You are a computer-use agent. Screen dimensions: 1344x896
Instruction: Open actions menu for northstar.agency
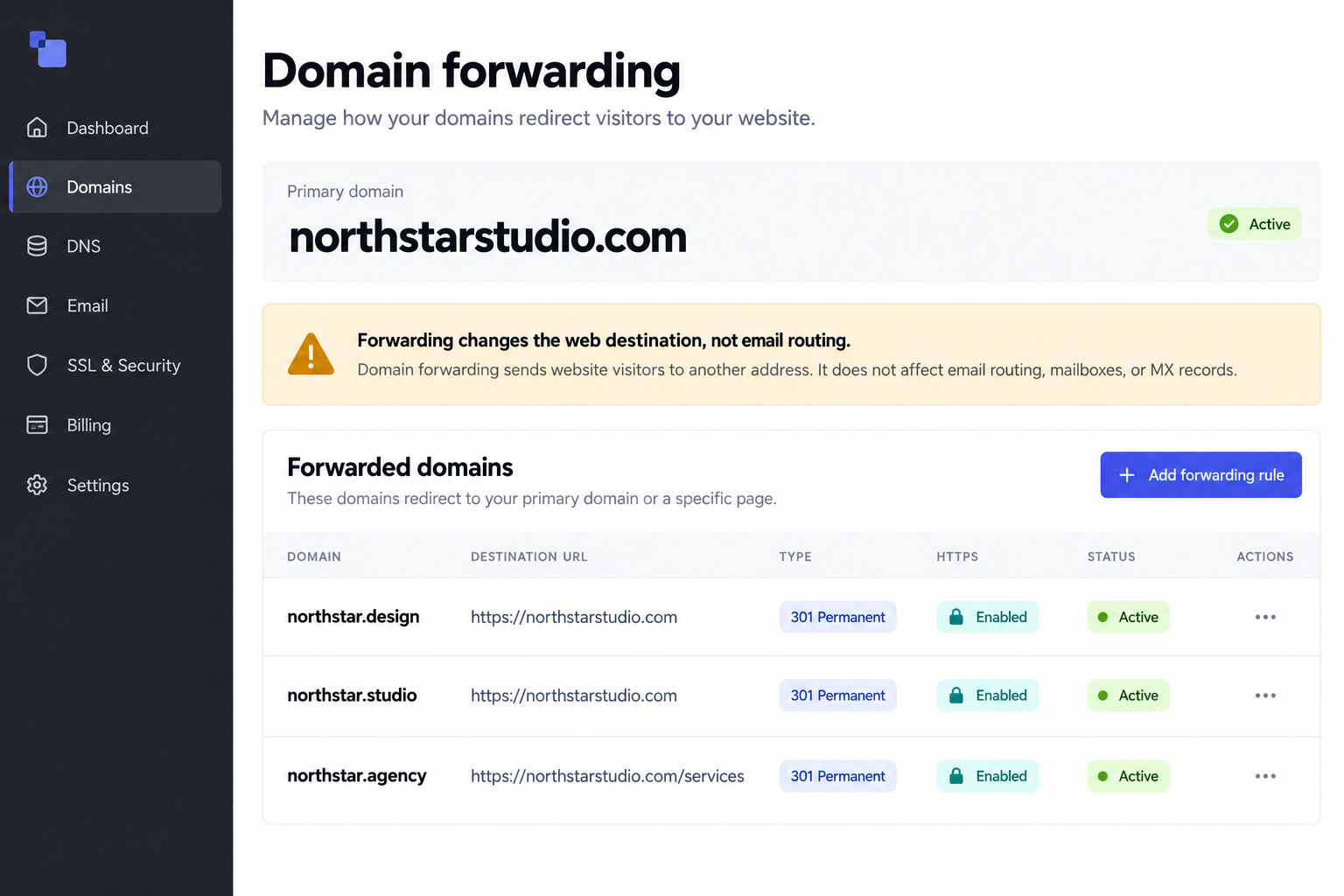[x=1265, y=776]
